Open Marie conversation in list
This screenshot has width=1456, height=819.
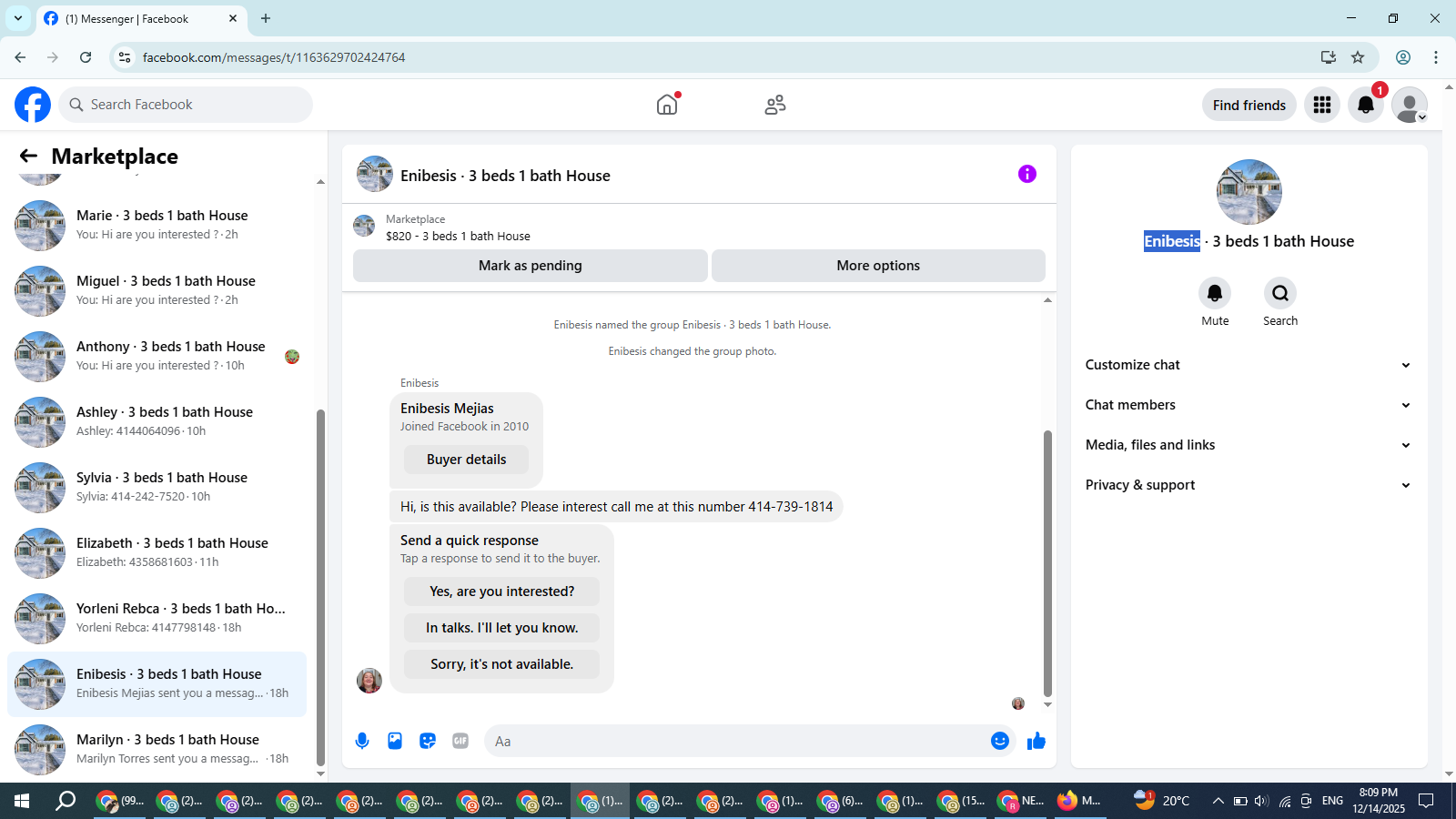click(x=157, y=225)
